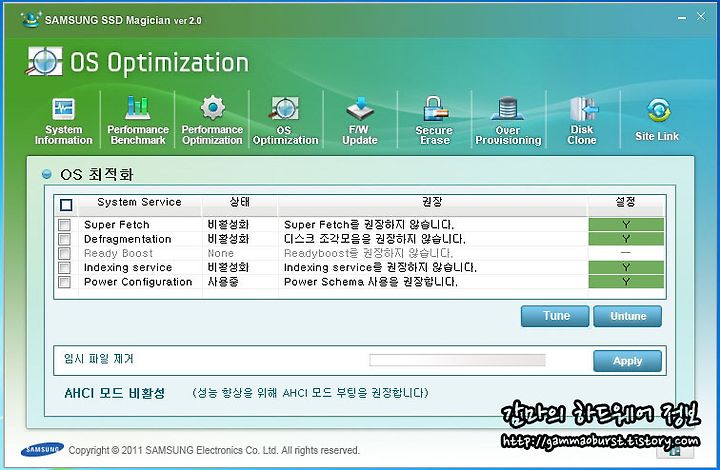This screenshot has height=470, width=720.
Task: Click the 임시 파일 제거 label
Action: click(99, 359)
